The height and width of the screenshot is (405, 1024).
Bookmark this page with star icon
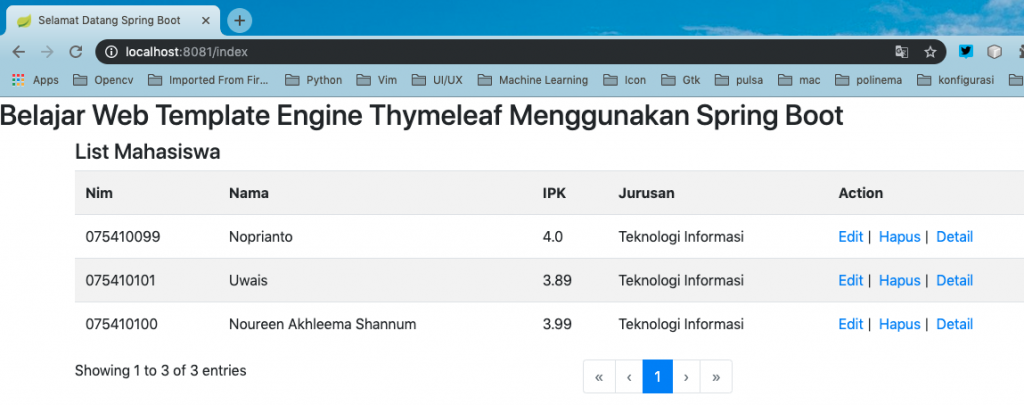[x=930, y=52]
